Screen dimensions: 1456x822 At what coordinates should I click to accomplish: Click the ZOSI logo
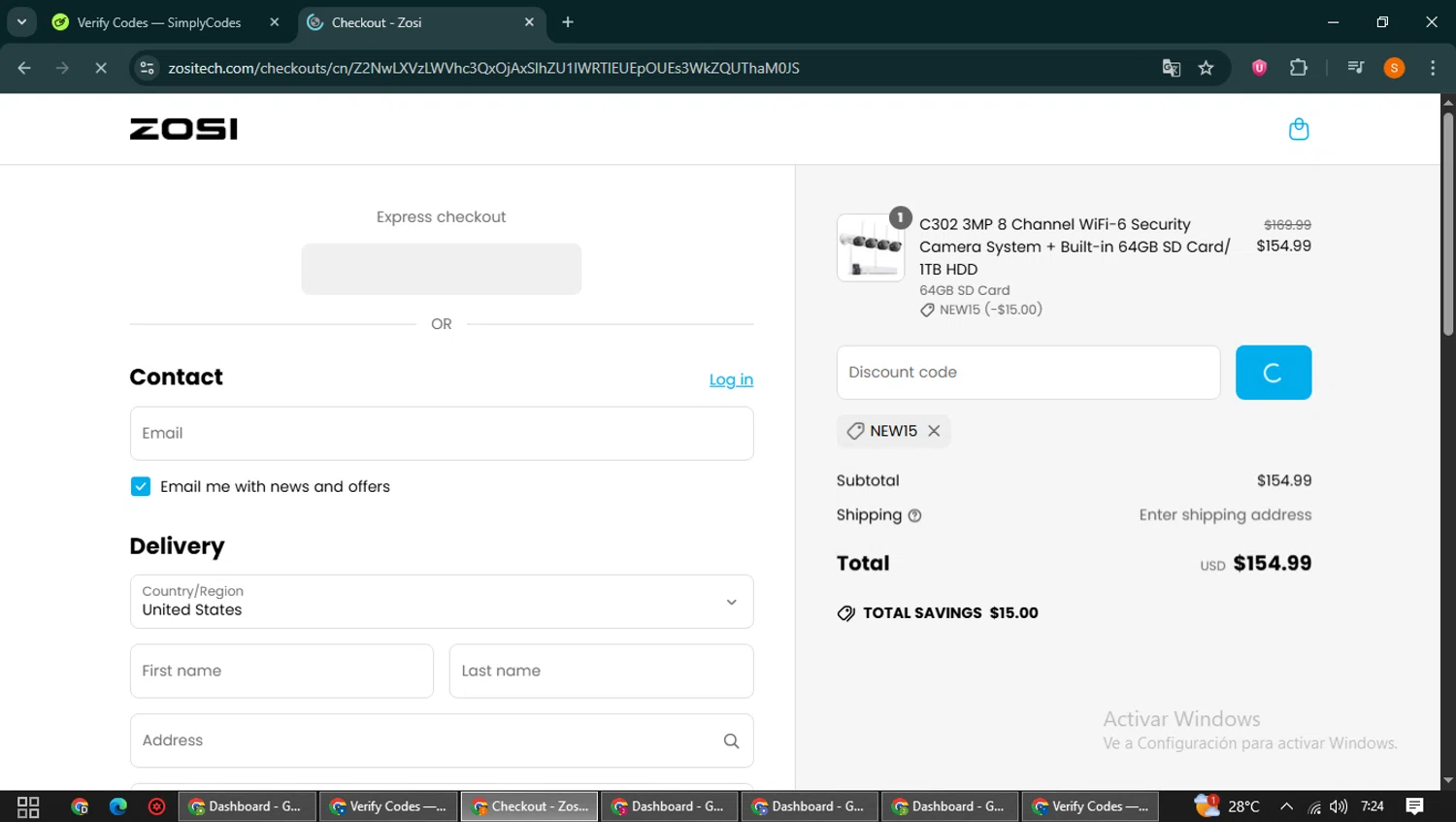(x=183, y=129)
